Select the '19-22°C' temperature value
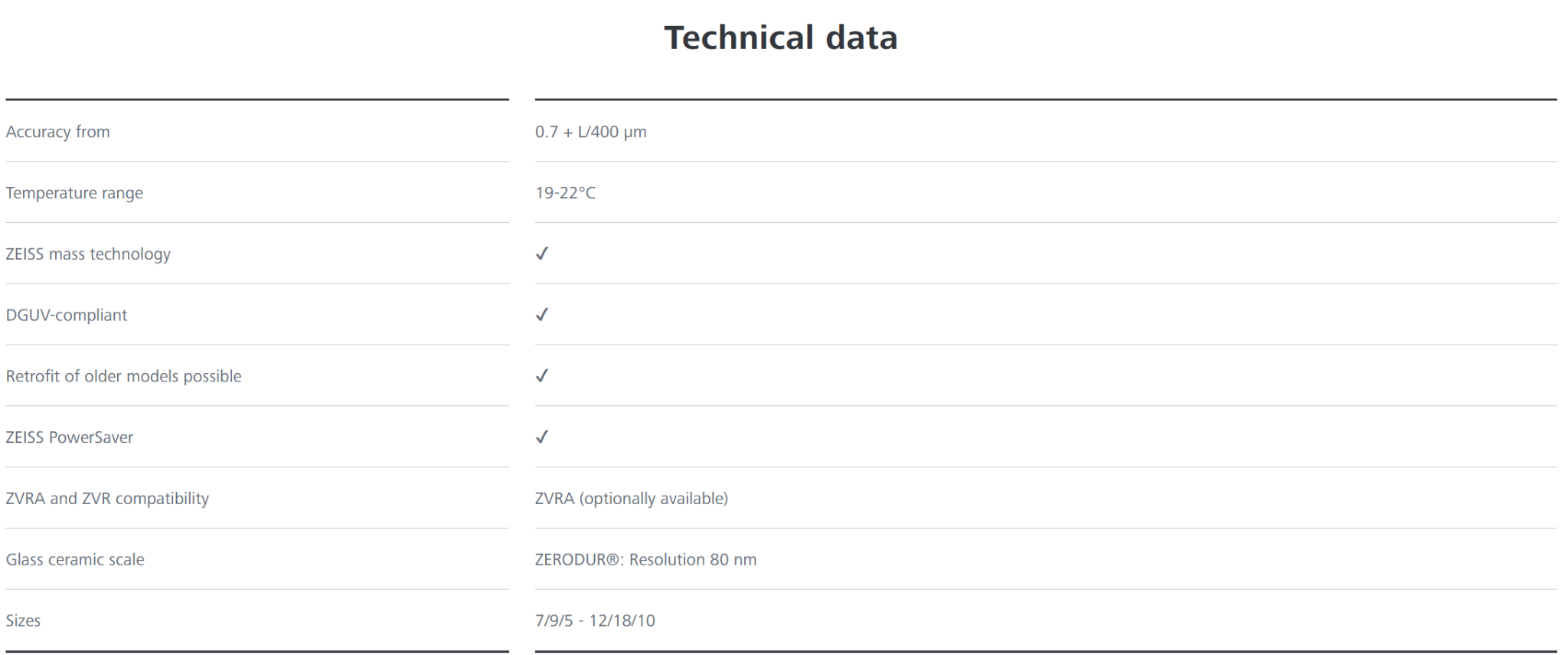The image size is (1568, 655). pos(565,193)
